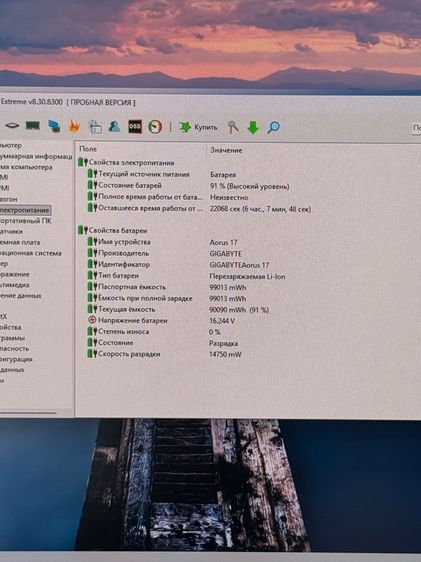Launch the memory benchmark RAM icon
421x562 pixels.
[33, 125]
